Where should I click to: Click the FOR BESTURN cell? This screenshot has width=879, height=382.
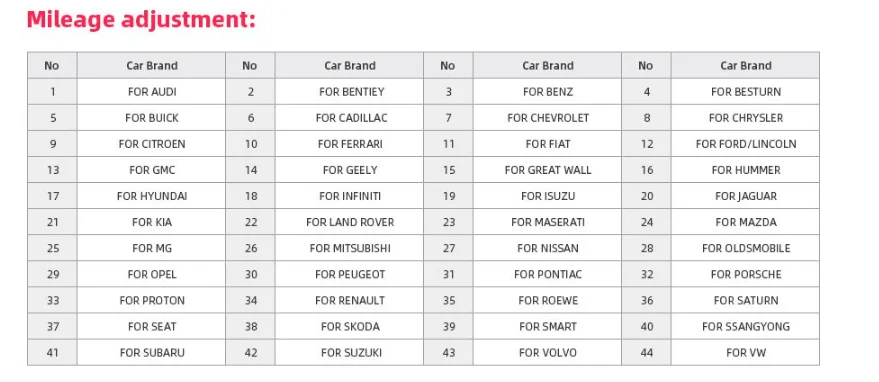point(745,91)
